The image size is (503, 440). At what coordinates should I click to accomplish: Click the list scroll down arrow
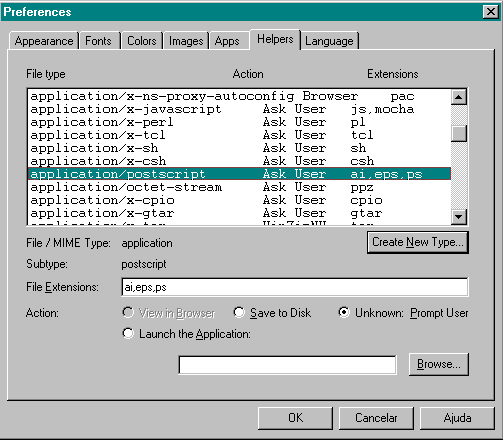pos(459,217)
